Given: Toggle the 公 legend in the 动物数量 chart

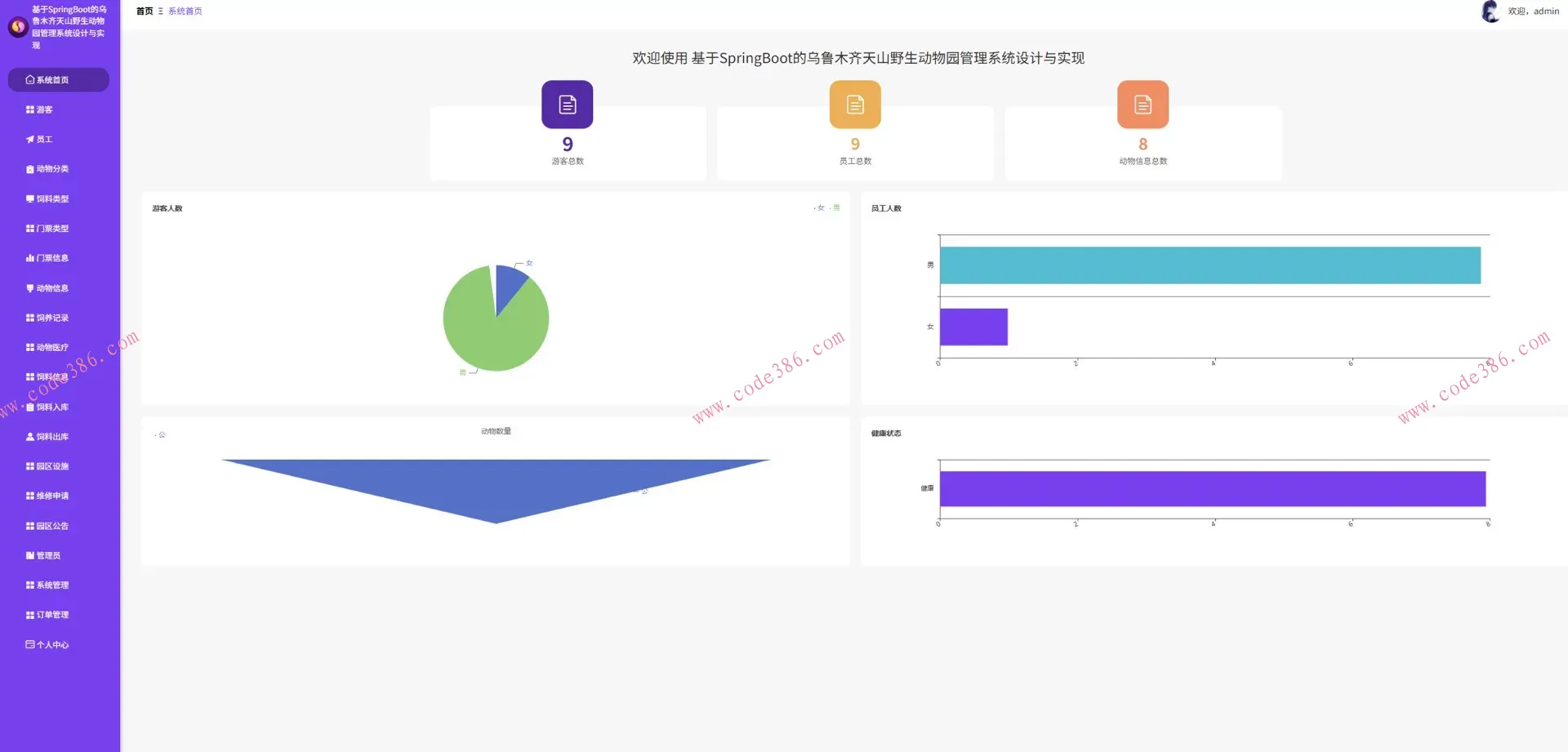Looking at the screenshot, I should [160, 435].
